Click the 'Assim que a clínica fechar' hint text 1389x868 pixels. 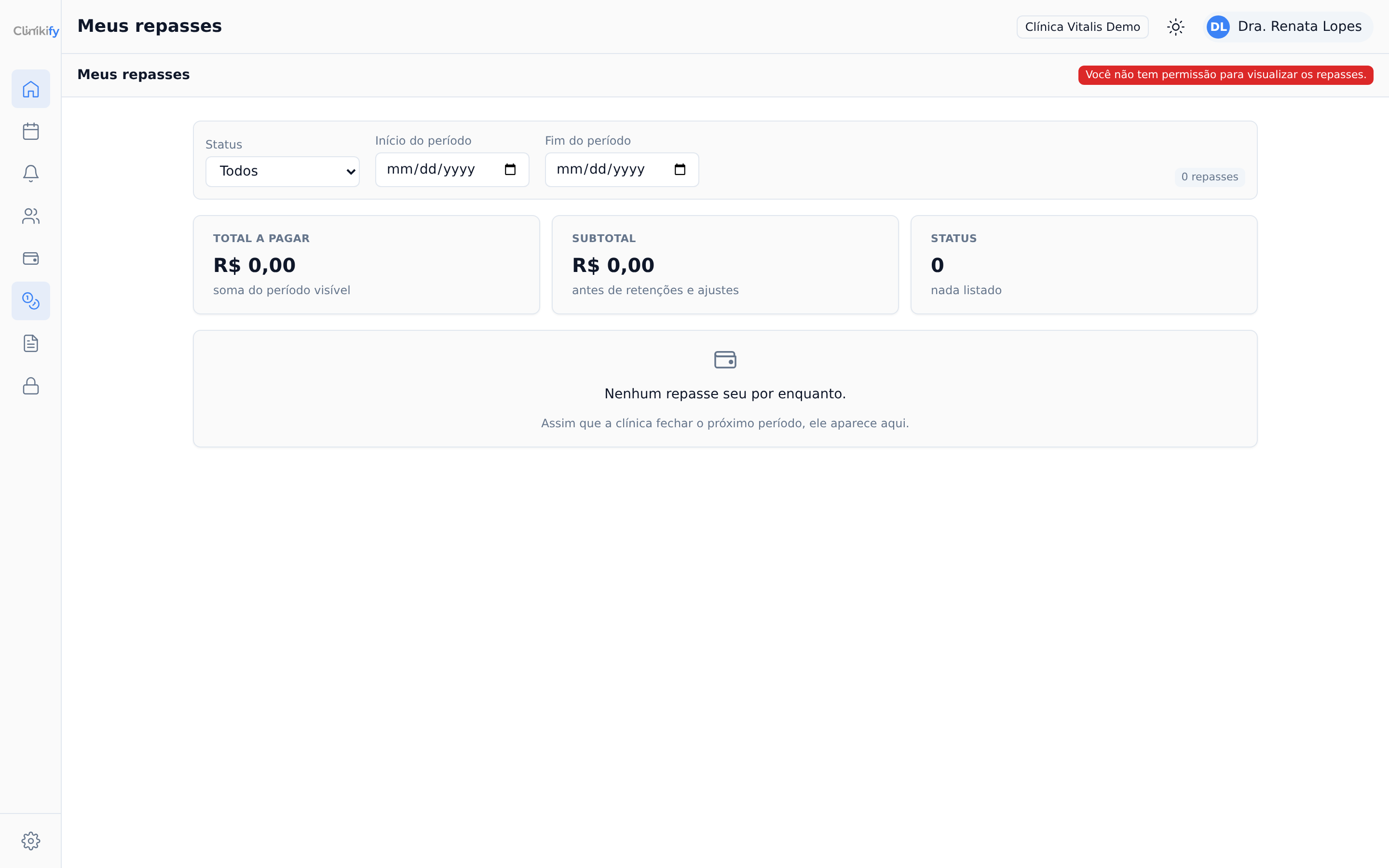pyautogui.click(x=725, y=423)
